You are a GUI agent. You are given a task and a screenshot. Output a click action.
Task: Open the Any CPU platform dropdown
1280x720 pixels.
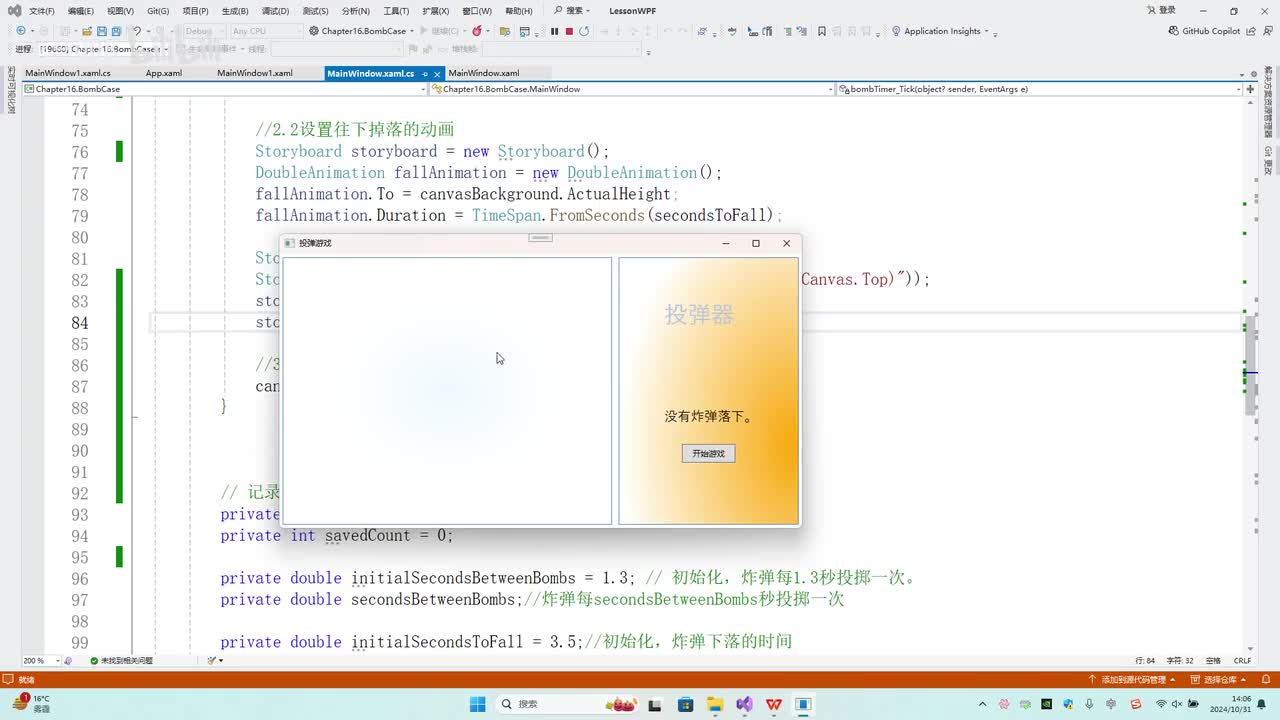pos(266,31)
